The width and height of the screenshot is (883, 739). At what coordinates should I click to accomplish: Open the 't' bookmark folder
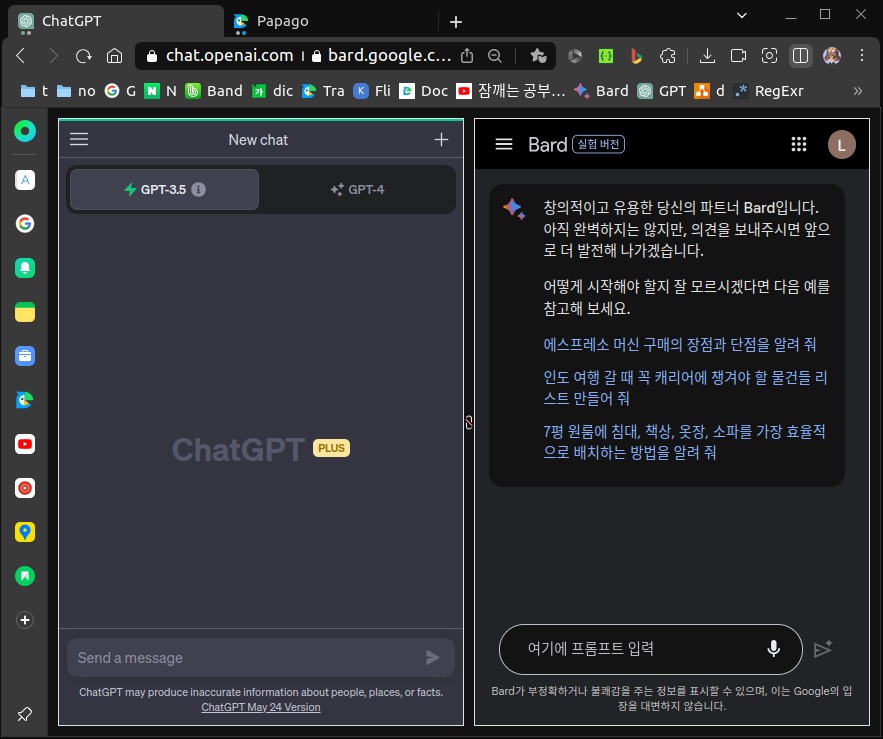click(34, 91)
